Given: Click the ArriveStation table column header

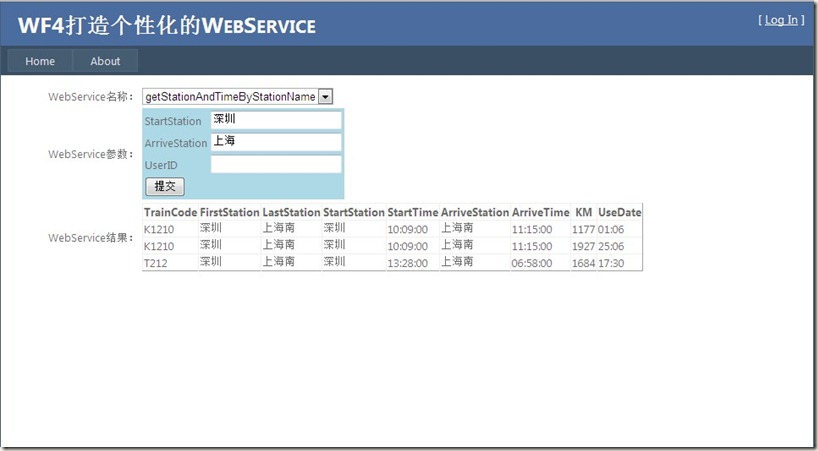Looking at the screenshot, I should click(x=475, y=212).
